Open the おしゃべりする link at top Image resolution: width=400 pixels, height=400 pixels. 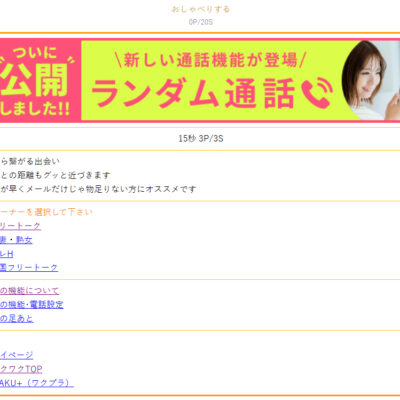[201, 9]
